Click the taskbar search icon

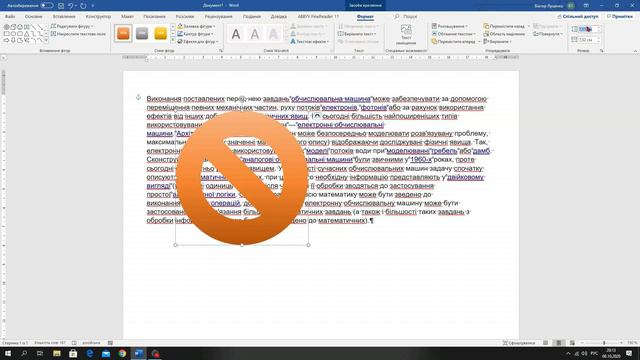[24, 353]
